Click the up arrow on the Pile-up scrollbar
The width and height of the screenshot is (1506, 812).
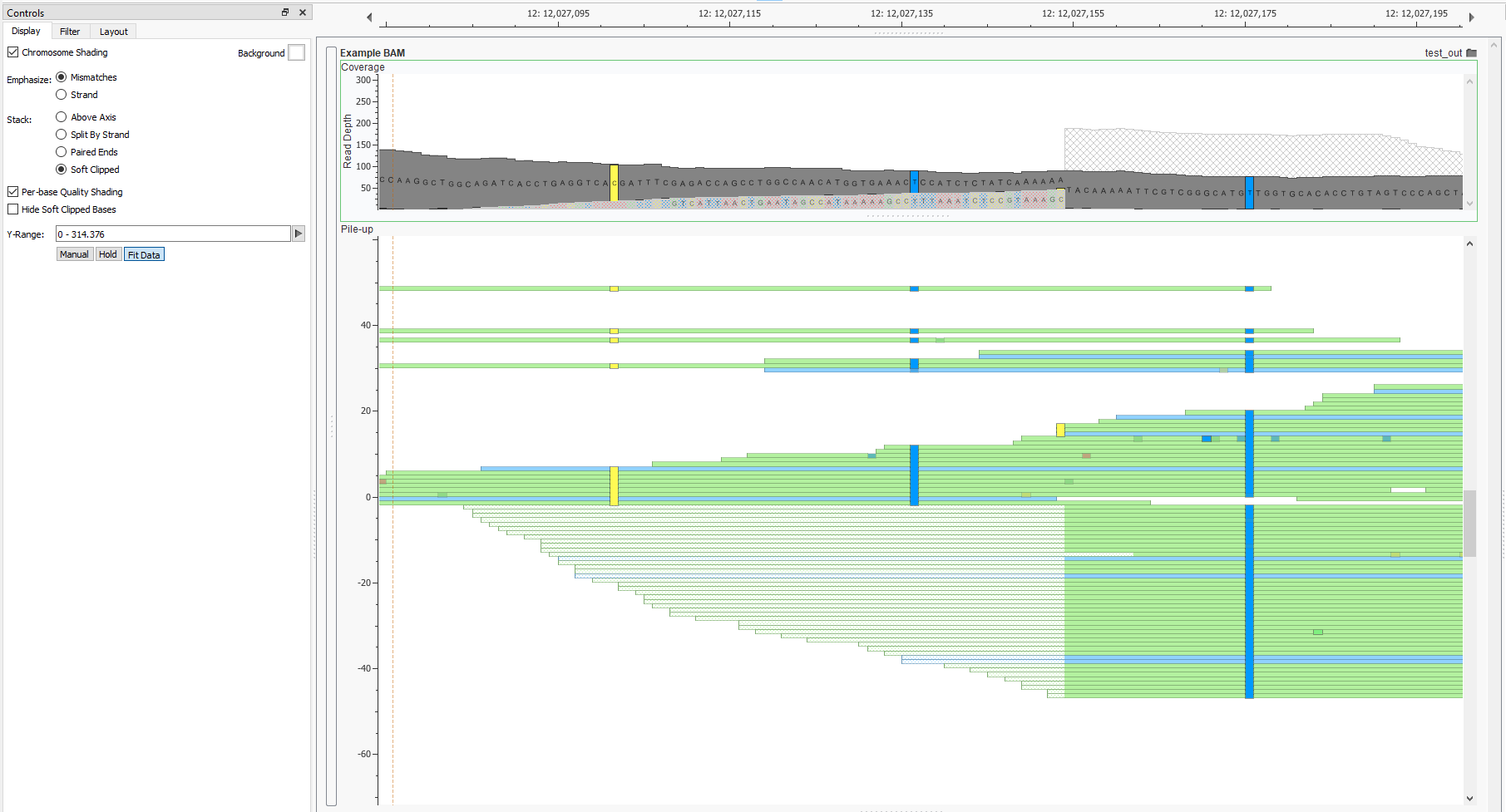[1470, 243]
